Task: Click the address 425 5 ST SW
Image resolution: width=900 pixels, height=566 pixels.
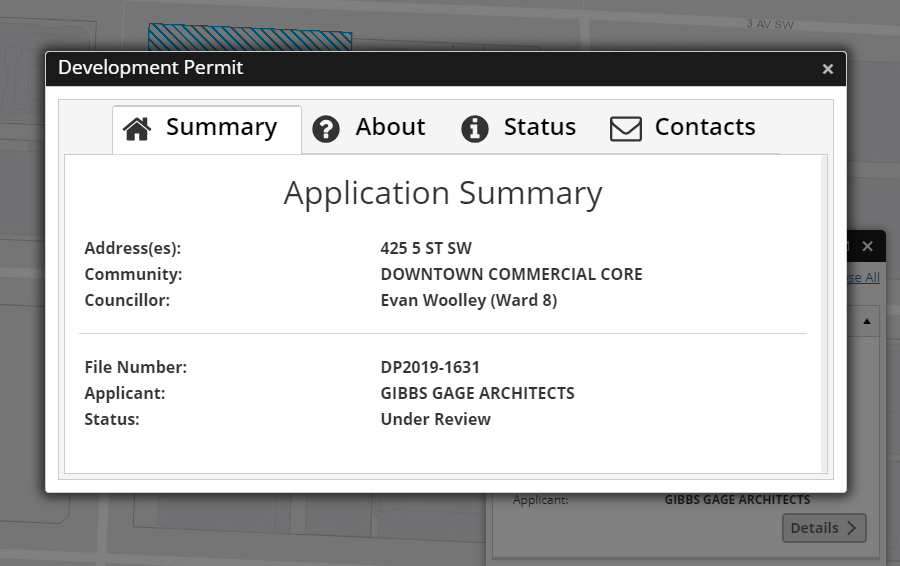Action: click(x=425, y=248)
